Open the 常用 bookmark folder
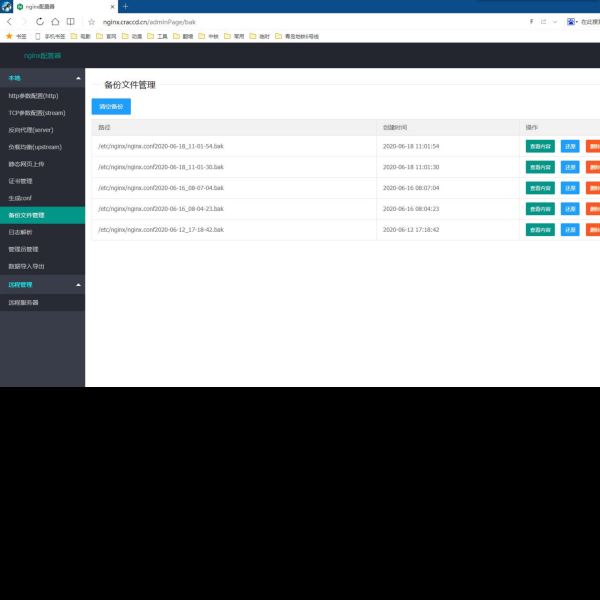The height and width of the screenshot is (600, 600). pos(234,36)
